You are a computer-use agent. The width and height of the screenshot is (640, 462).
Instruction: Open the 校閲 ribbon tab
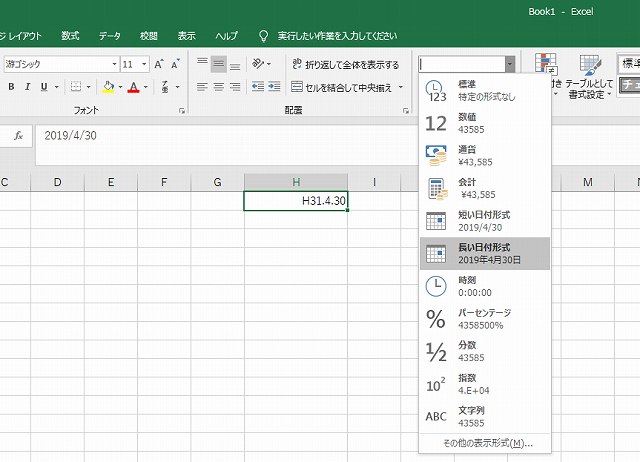click(x=149, y=36)
